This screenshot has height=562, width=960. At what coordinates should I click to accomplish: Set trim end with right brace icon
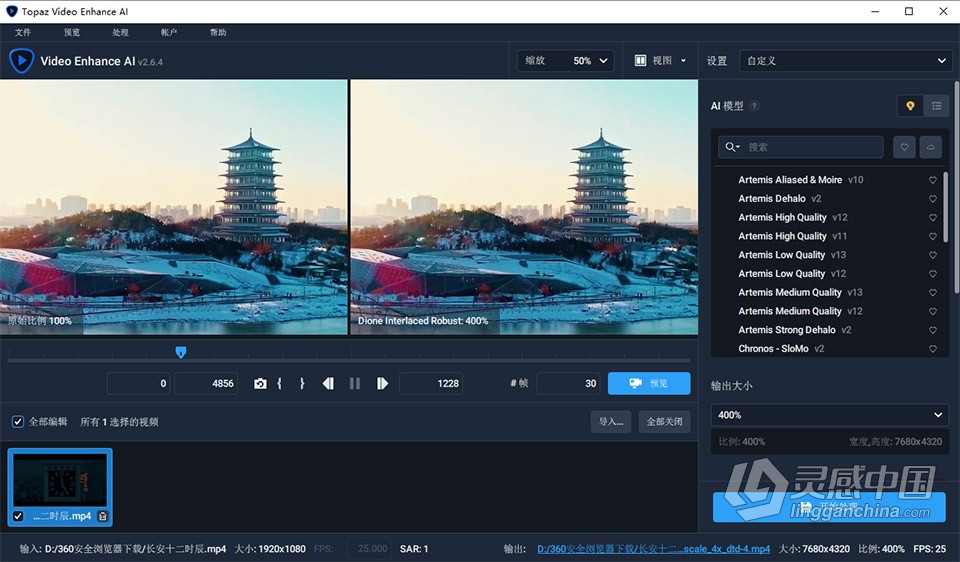[302, 384]
